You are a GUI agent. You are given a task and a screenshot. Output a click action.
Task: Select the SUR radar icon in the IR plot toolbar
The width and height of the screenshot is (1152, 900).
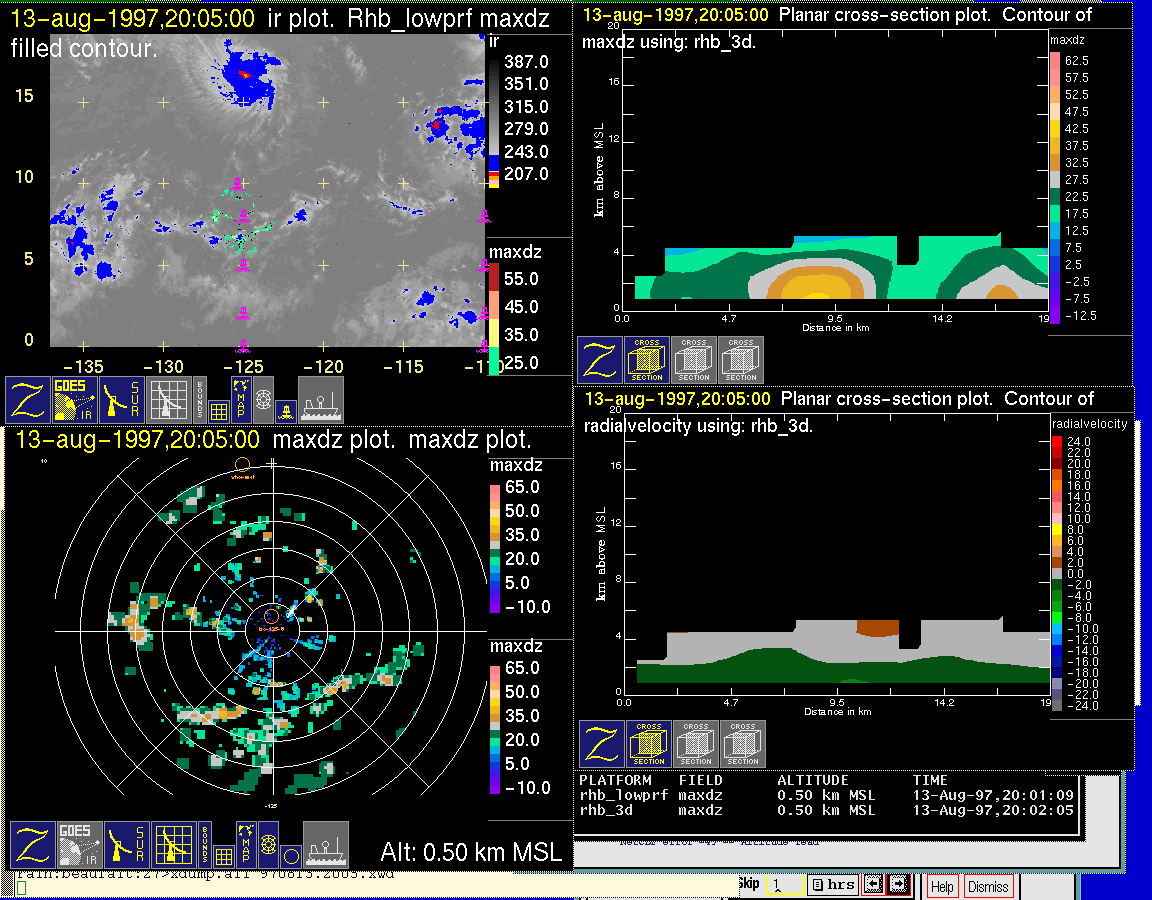pos(121,399)
